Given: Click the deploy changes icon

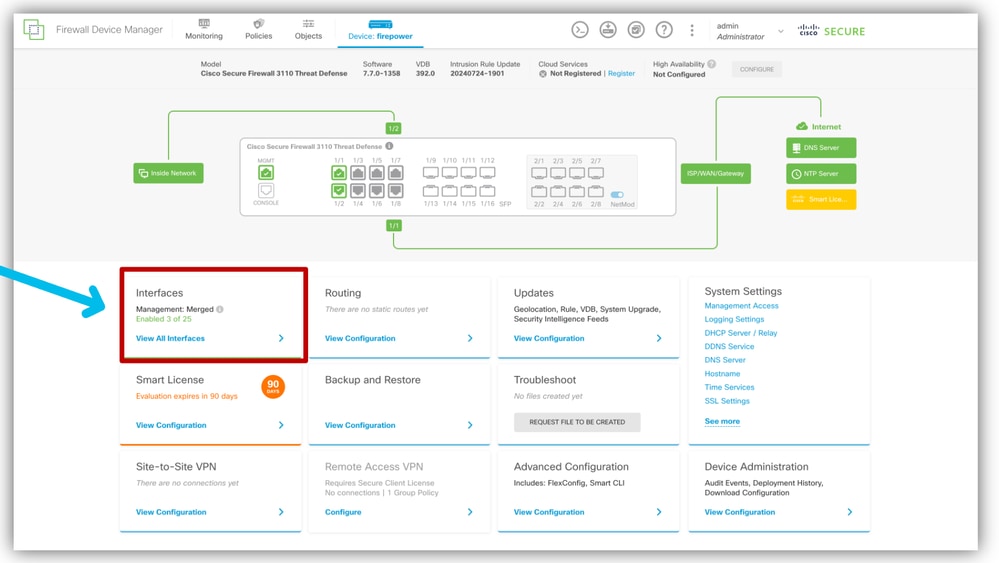Looking at the screenshot, I should (608, 29).
